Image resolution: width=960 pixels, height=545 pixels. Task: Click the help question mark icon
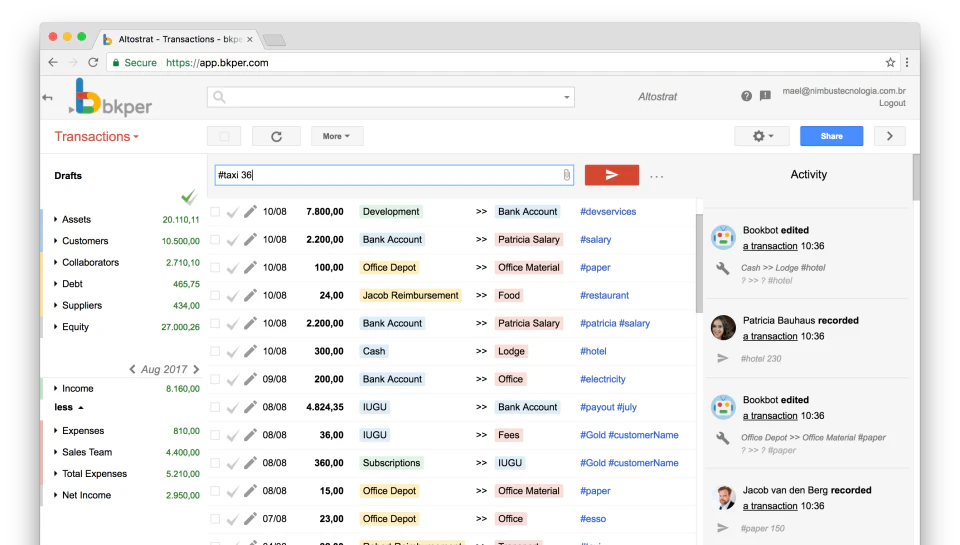(746, 96)
